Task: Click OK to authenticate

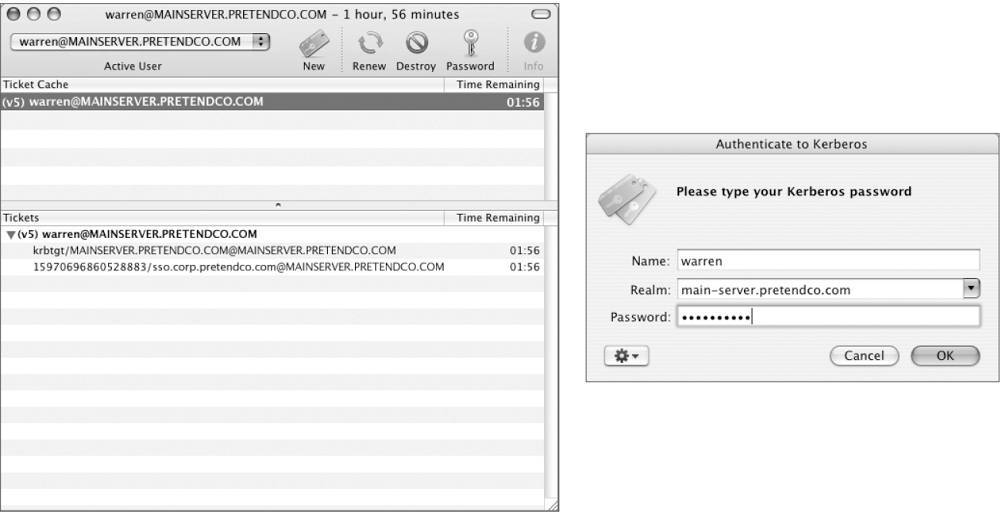Action: coord(945,356)
